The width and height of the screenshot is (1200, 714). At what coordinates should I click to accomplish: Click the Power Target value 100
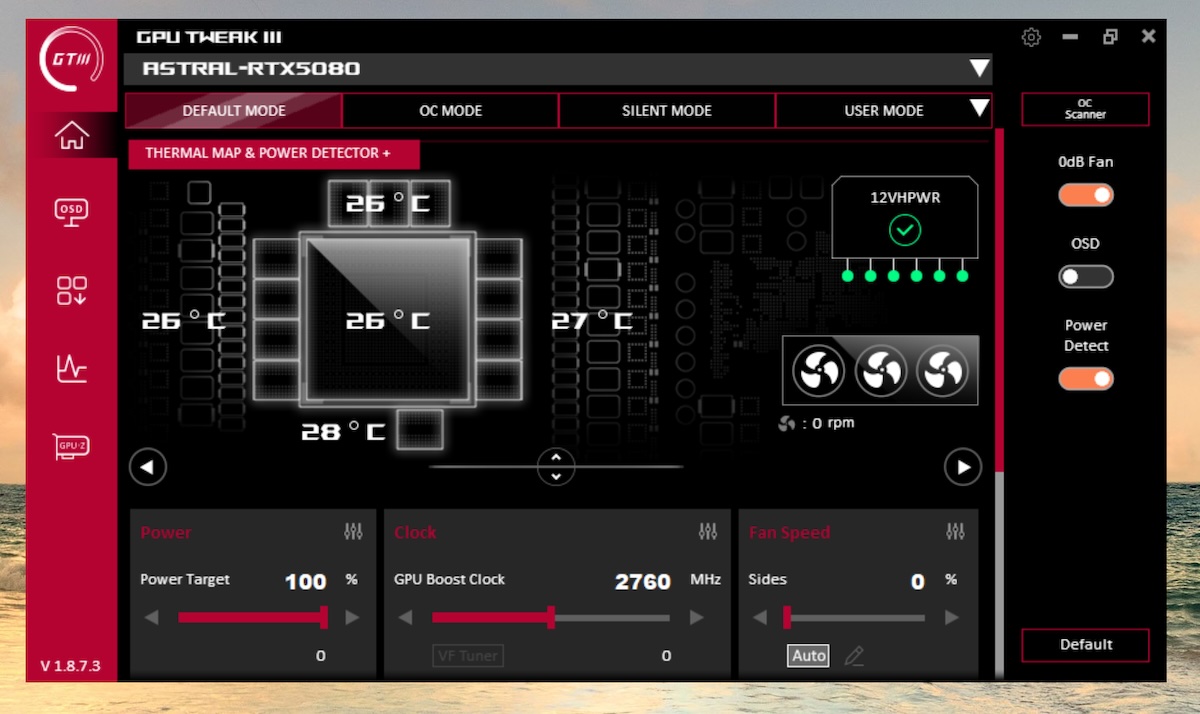[306, 582]
